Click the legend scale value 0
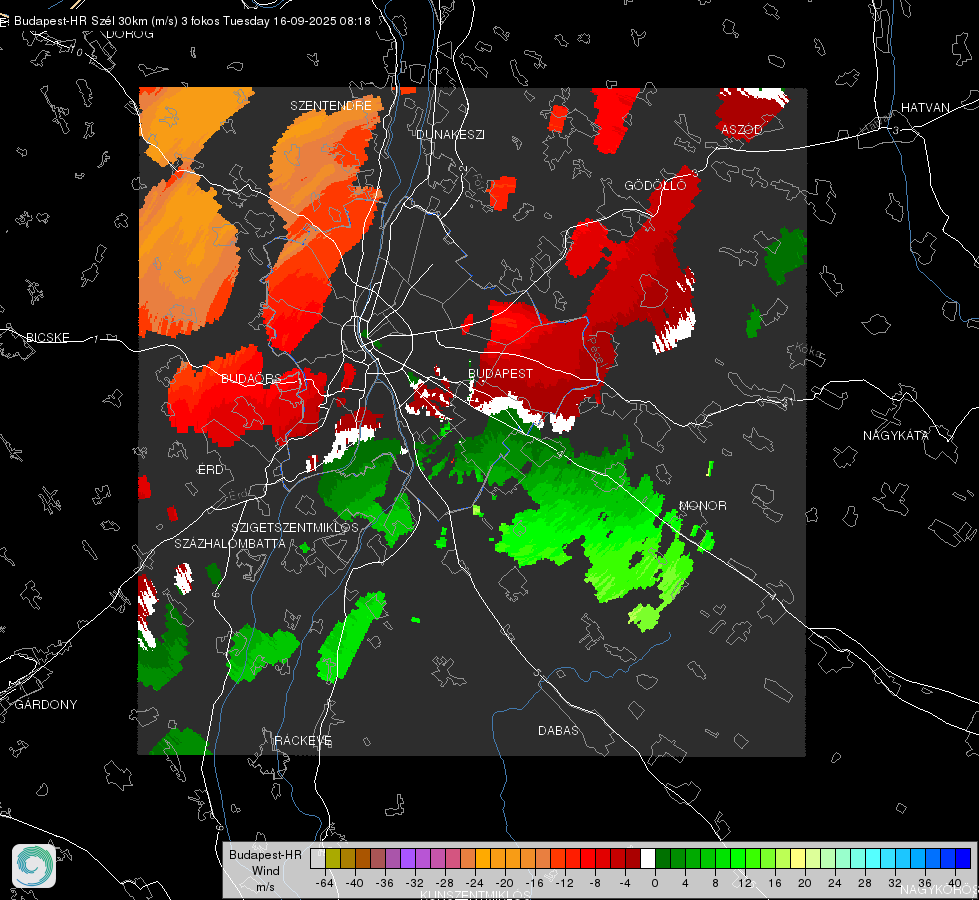Image resolution: width=979 pixels, height=900 pixels. pos(654,883)
